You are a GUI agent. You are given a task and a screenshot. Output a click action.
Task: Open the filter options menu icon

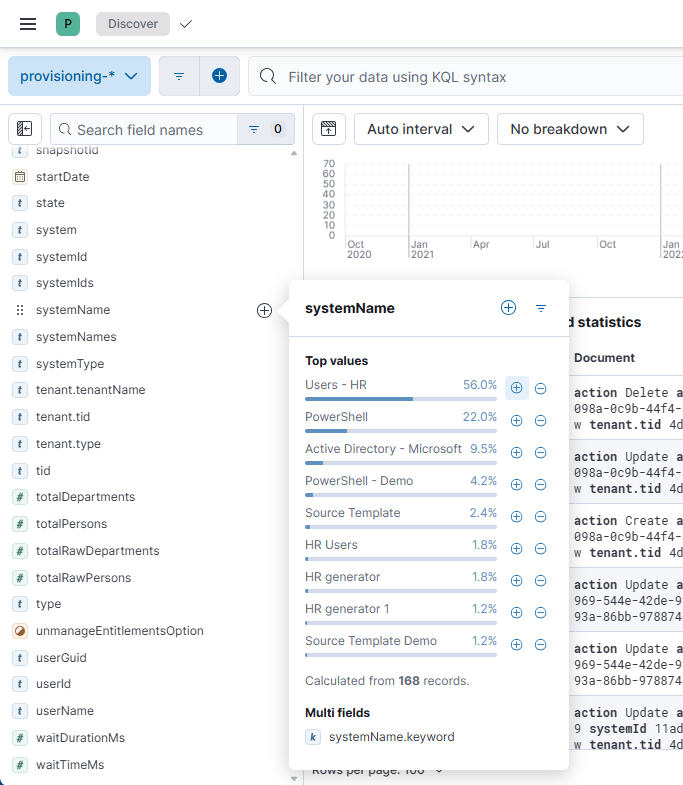tap(179, 76)
